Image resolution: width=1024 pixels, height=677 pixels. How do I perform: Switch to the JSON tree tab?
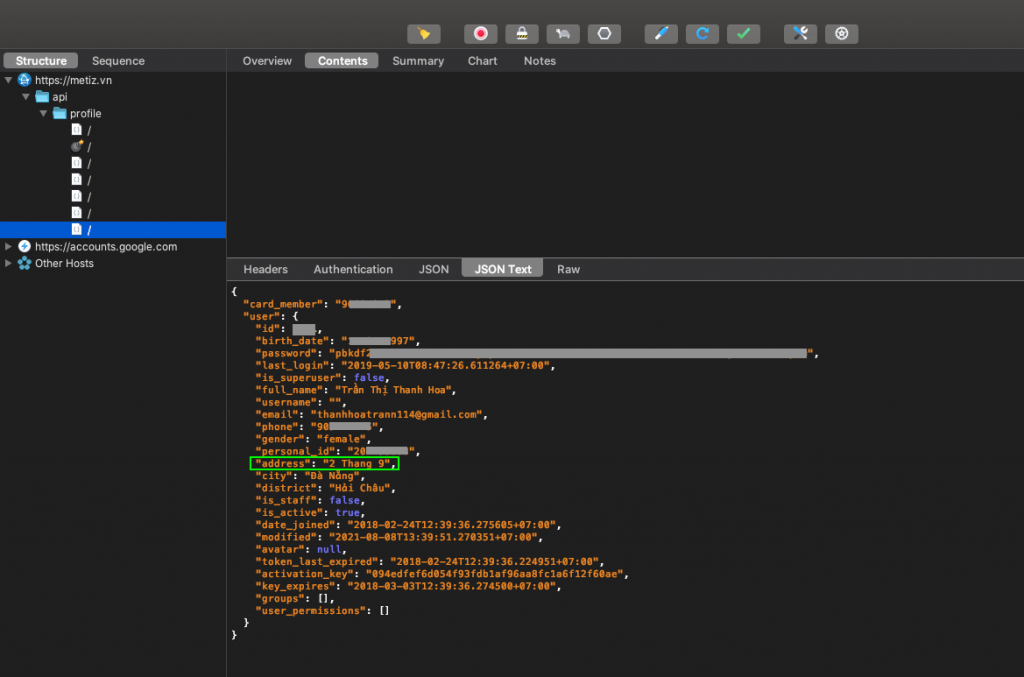click(434, 269)
